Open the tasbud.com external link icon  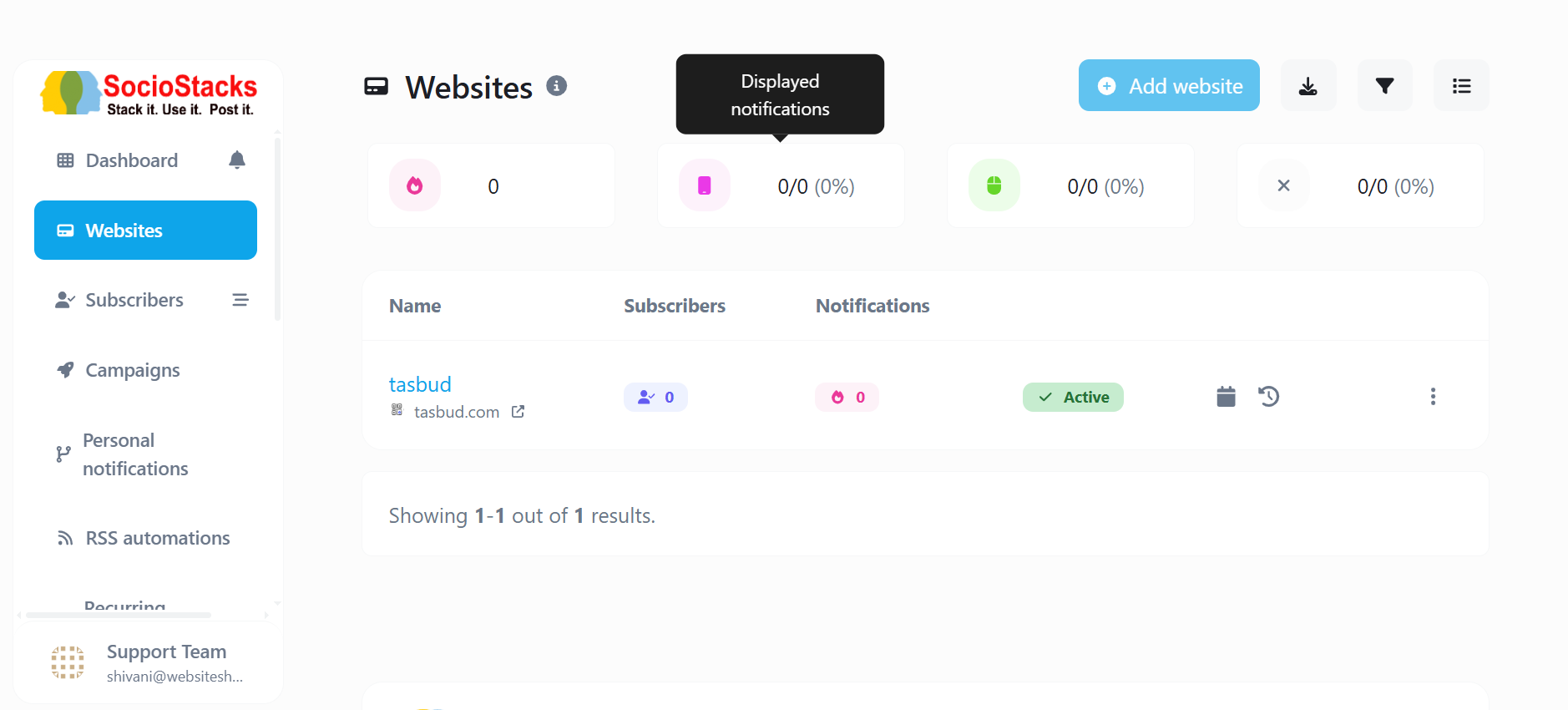[x=518, y=412]
